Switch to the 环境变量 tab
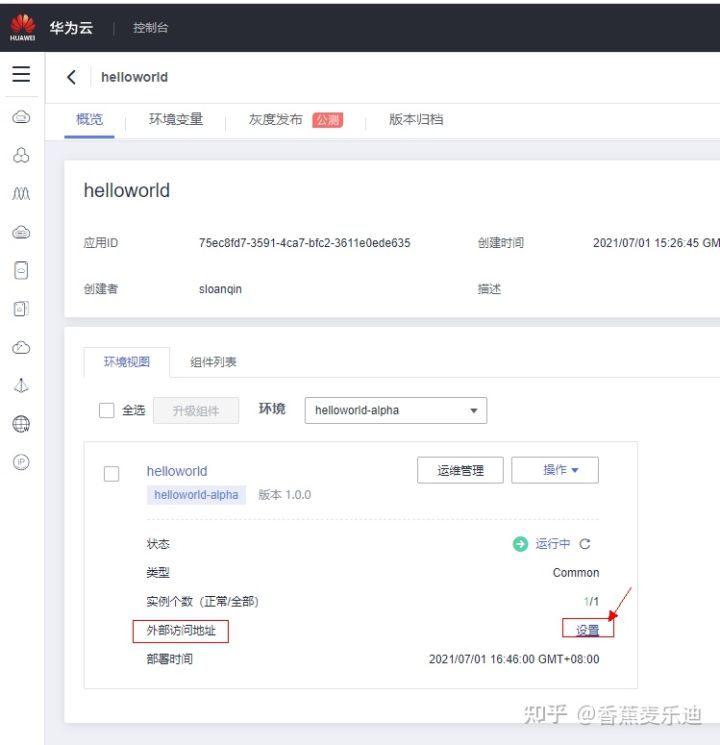 (176, 119)
